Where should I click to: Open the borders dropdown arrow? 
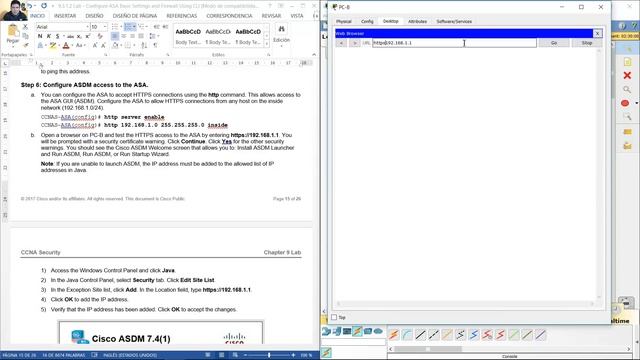pyautogui.click(x=134, y=46)
